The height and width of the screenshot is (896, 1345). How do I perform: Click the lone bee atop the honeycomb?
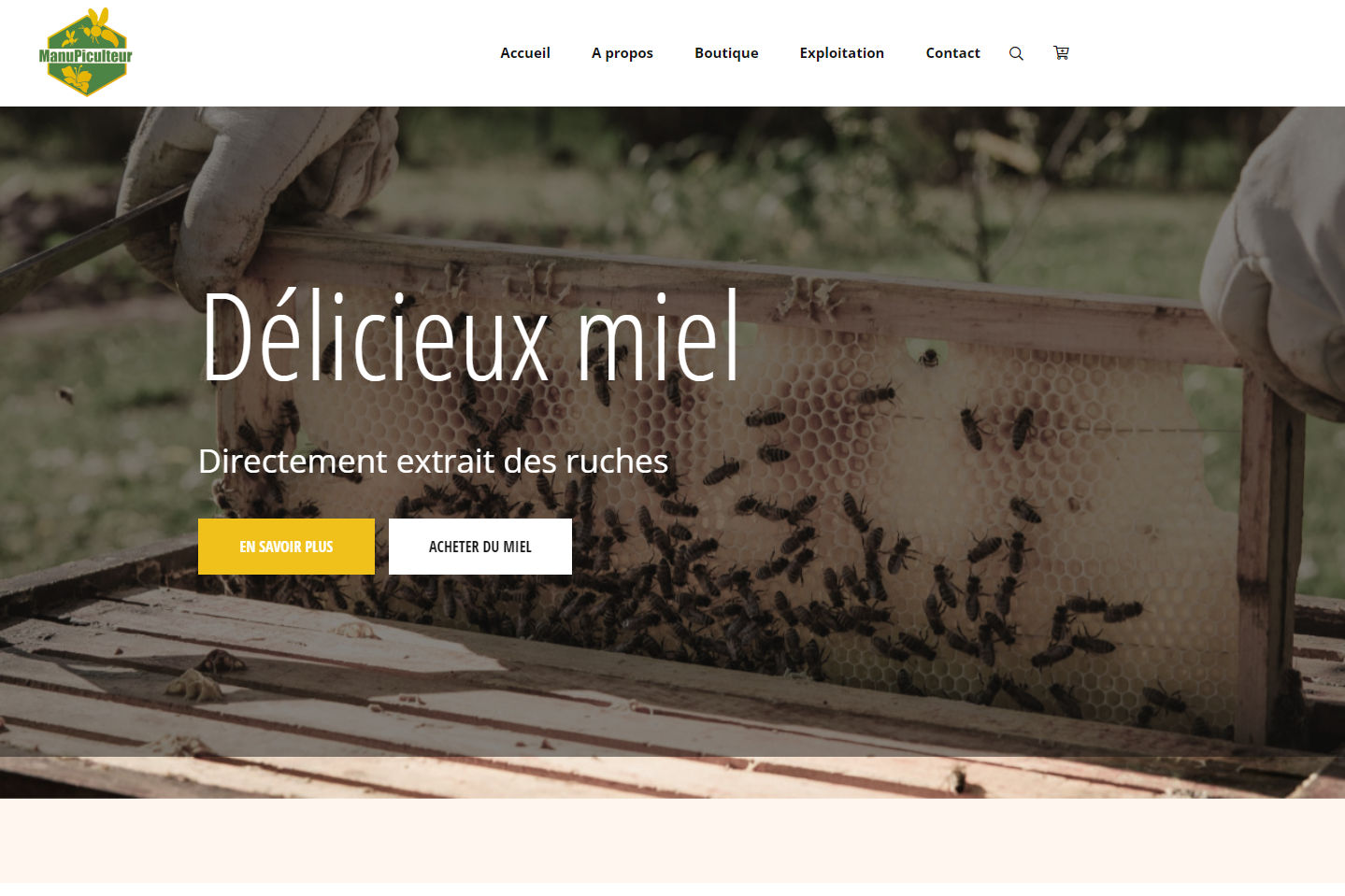click(929, 357)
